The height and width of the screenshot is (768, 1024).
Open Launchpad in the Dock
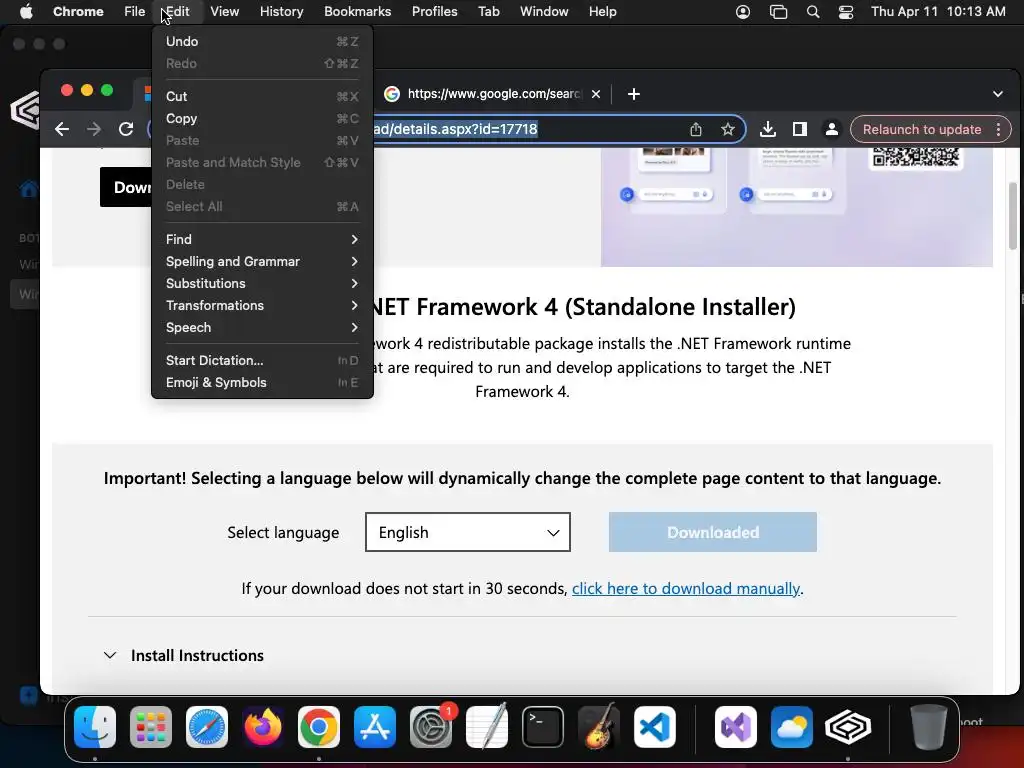click(x=151, y=727)
